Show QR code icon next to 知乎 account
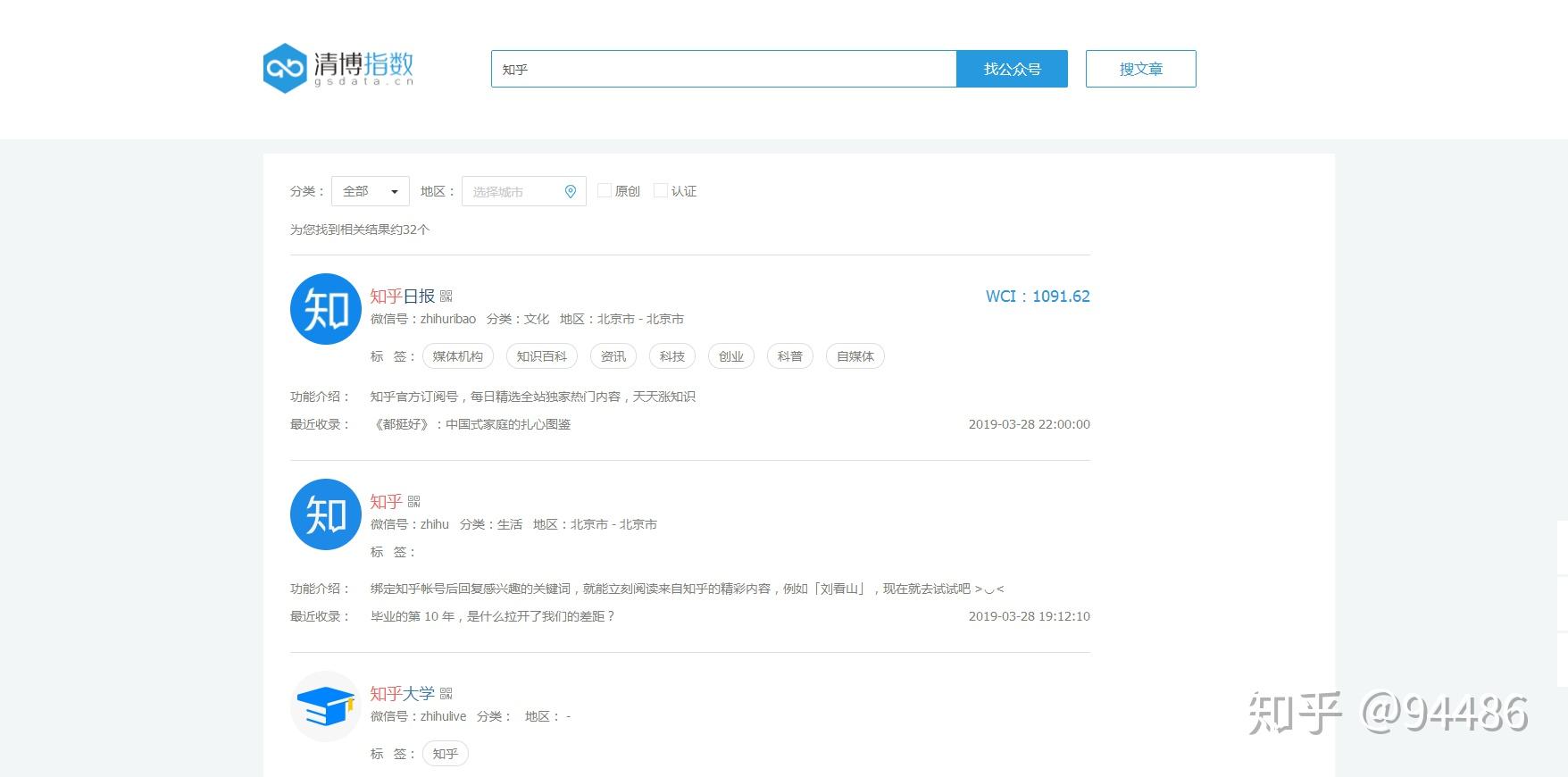The height and width of the screenshot is (777, 1568). pyautogui.click(x=414, y=502)
